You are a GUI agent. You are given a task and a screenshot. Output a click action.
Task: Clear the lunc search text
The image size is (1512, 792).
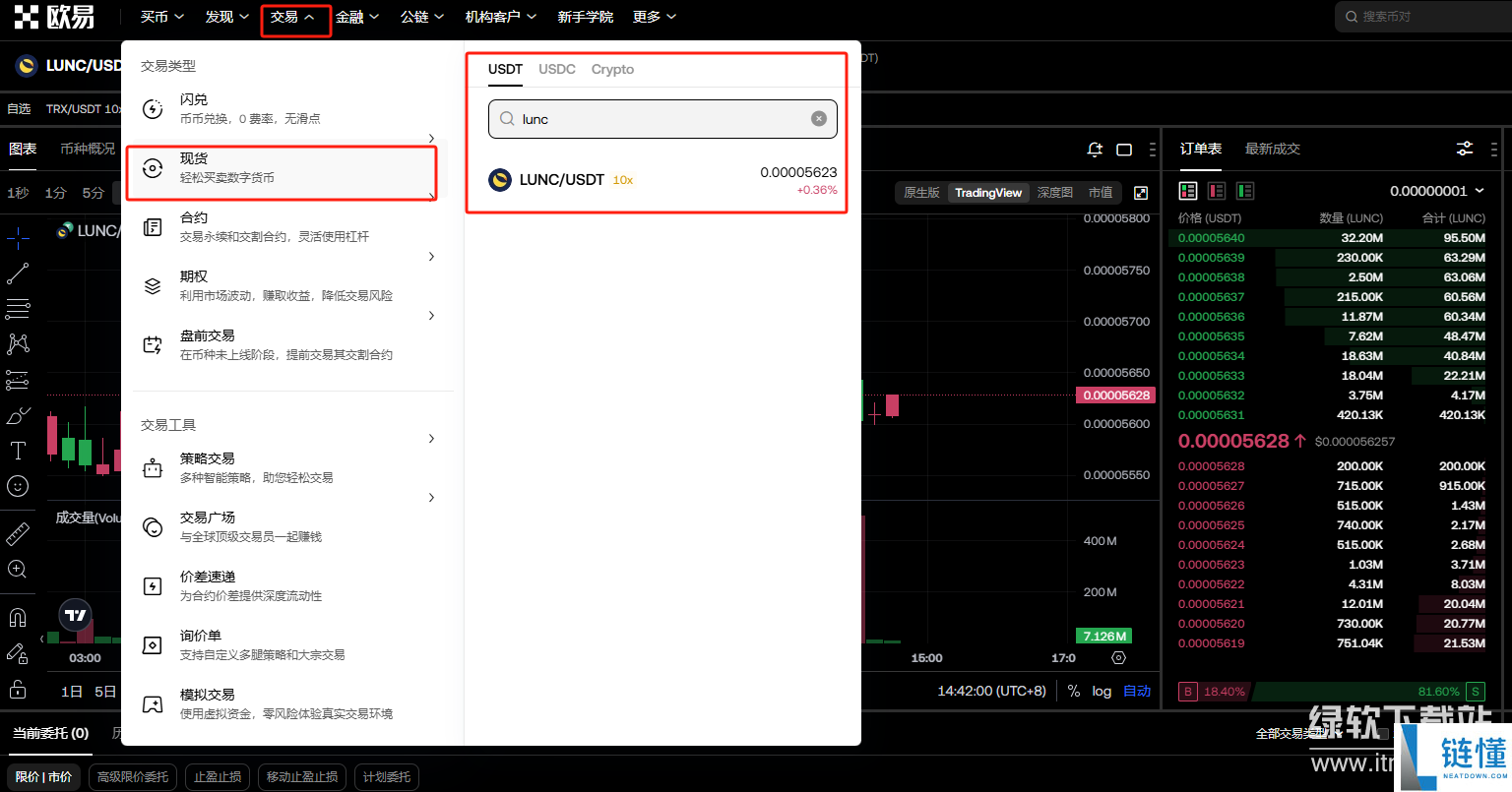tap(819, 119)
